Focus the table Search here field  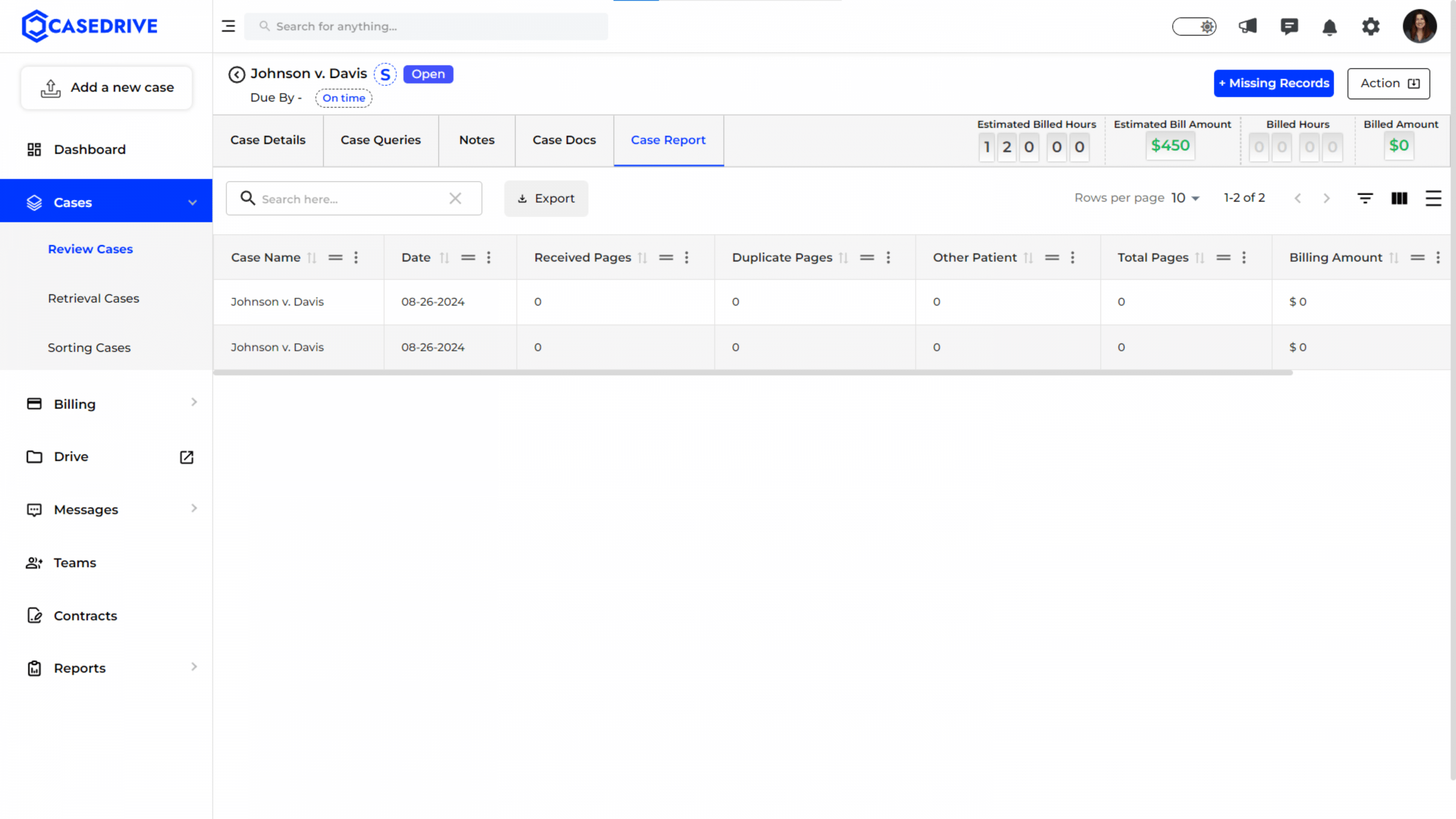[354, 198]
